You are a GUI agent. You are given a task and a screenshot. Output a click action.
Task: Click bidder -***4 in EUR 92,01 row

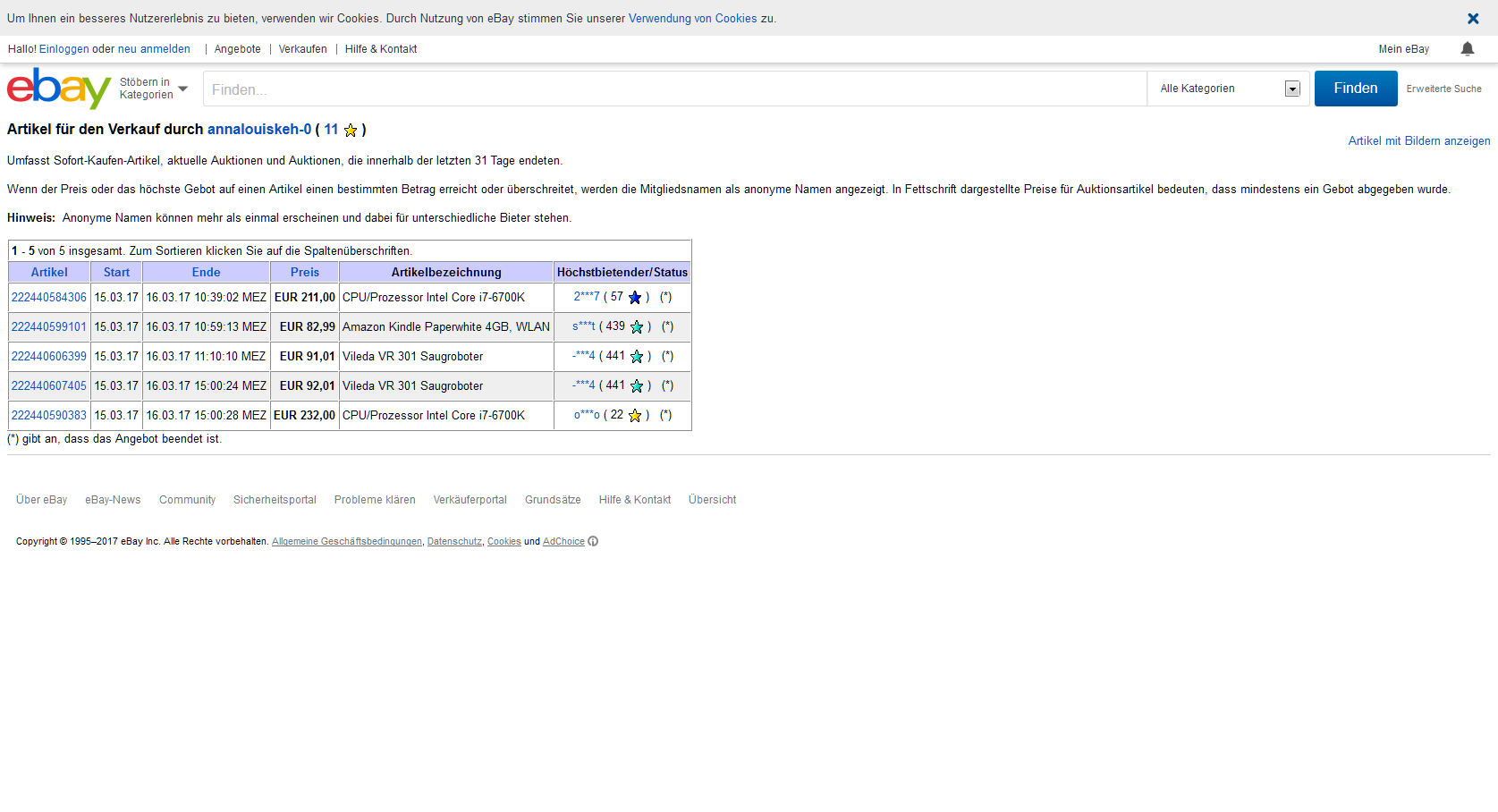583,385
